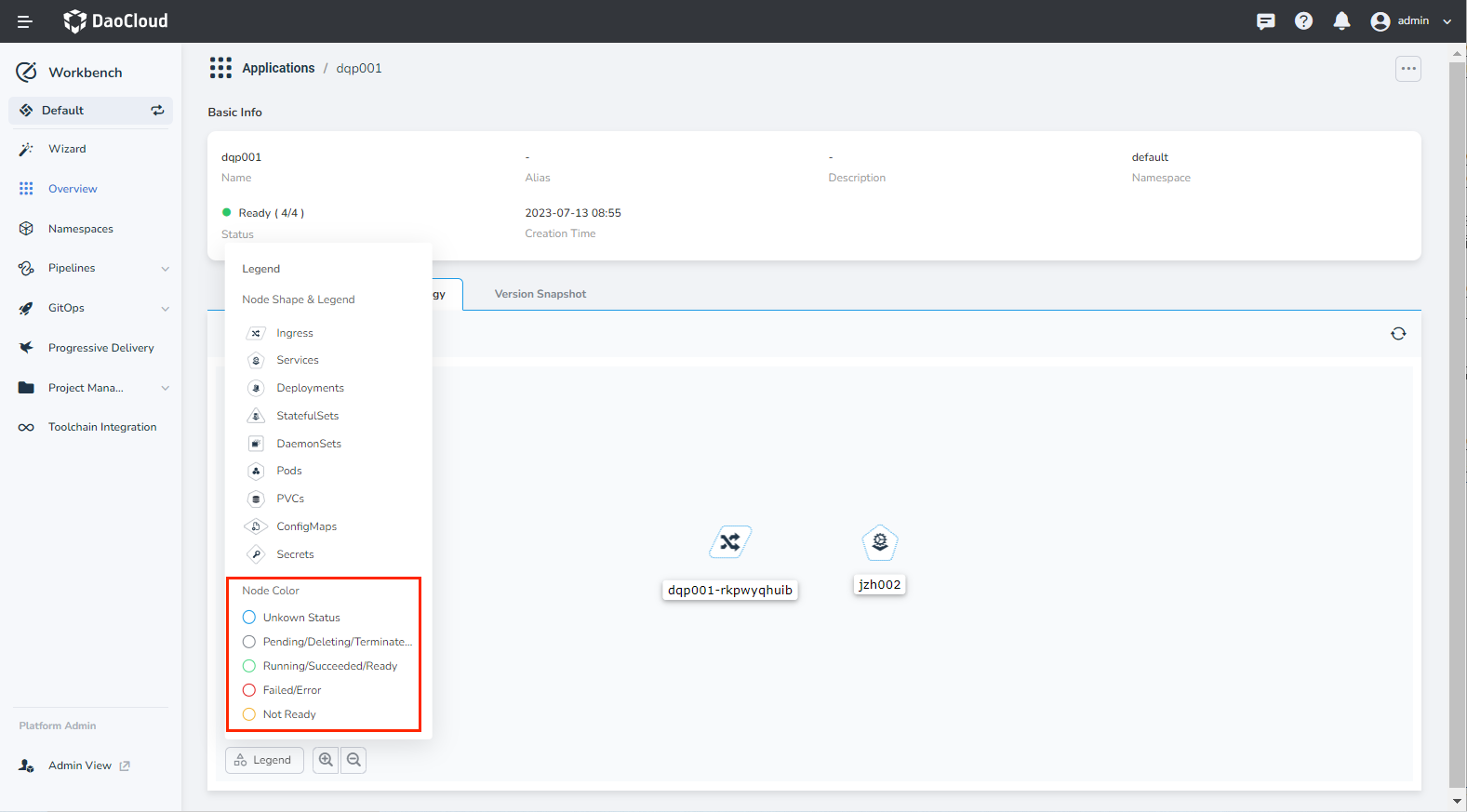
Task: Refresh the topology view
Action: [x=1397, y=334]
